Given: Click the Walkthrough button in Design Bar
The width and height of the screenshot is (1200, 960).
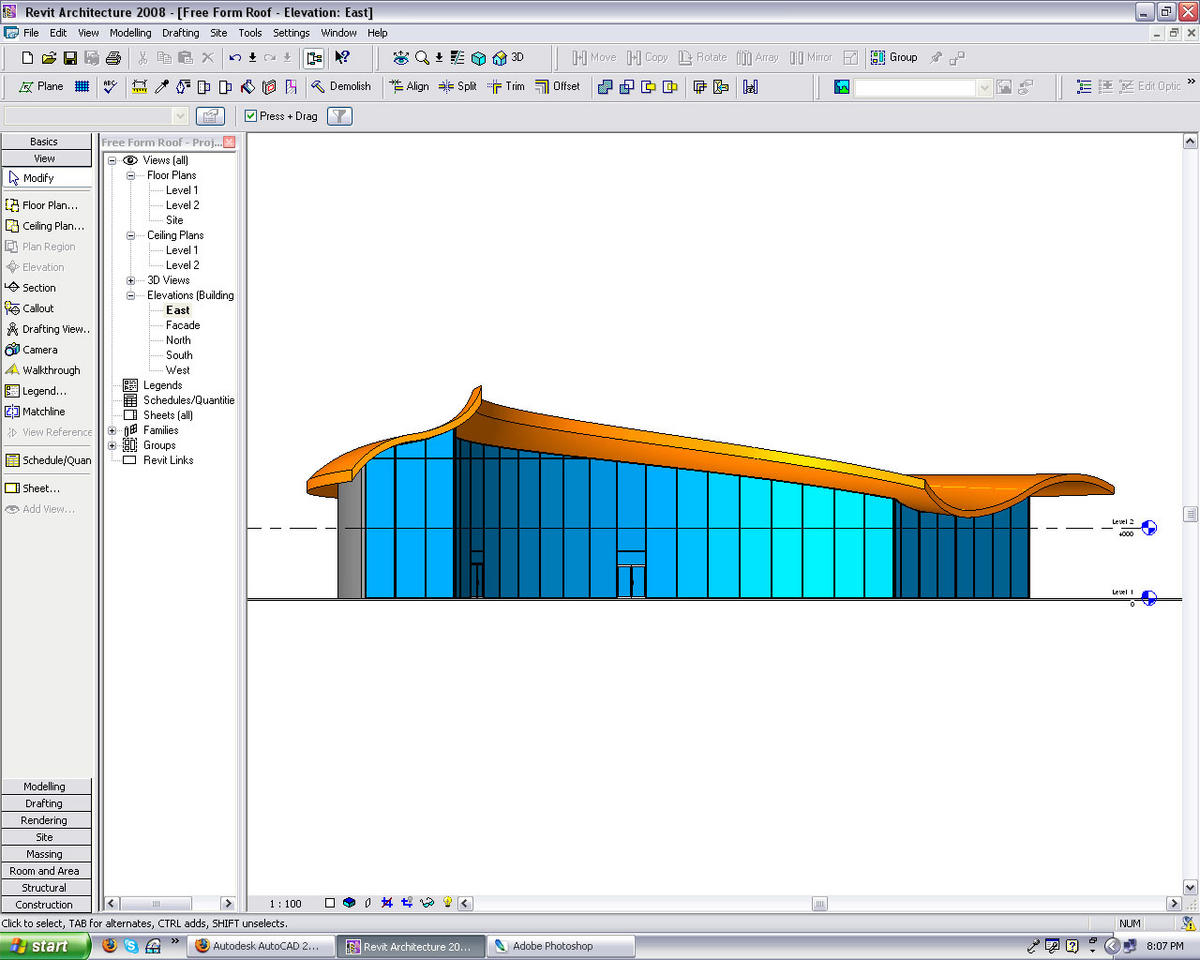Looking at the screenshot, I should tap(46, 370).
